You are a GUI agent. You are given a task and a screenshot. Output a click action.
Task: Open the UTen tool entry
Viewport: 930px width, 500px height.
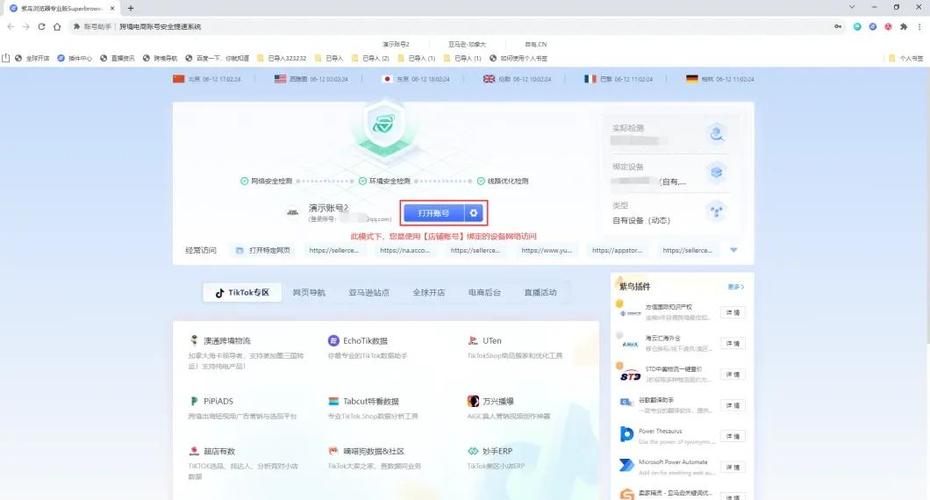coord(485,340)
